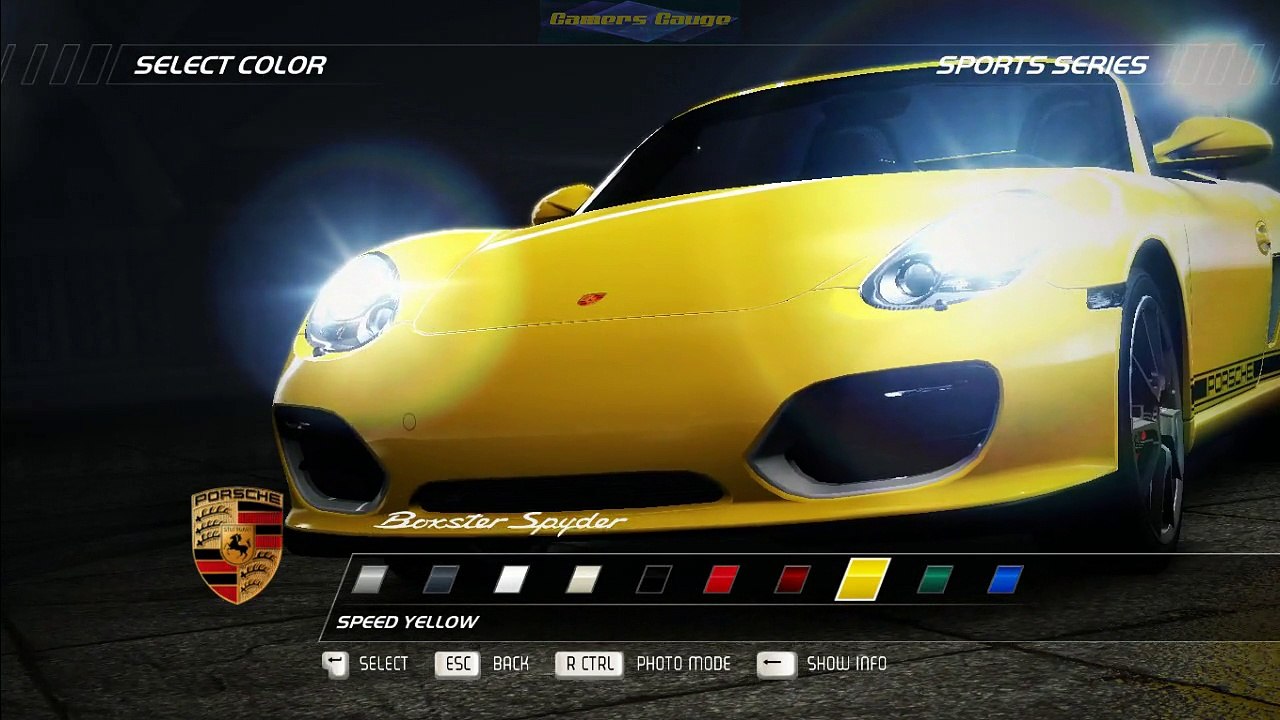The height and width of the screenshot is (720, 1280).
Task: Click the SELECT COLOR heading
Action: 231,65
